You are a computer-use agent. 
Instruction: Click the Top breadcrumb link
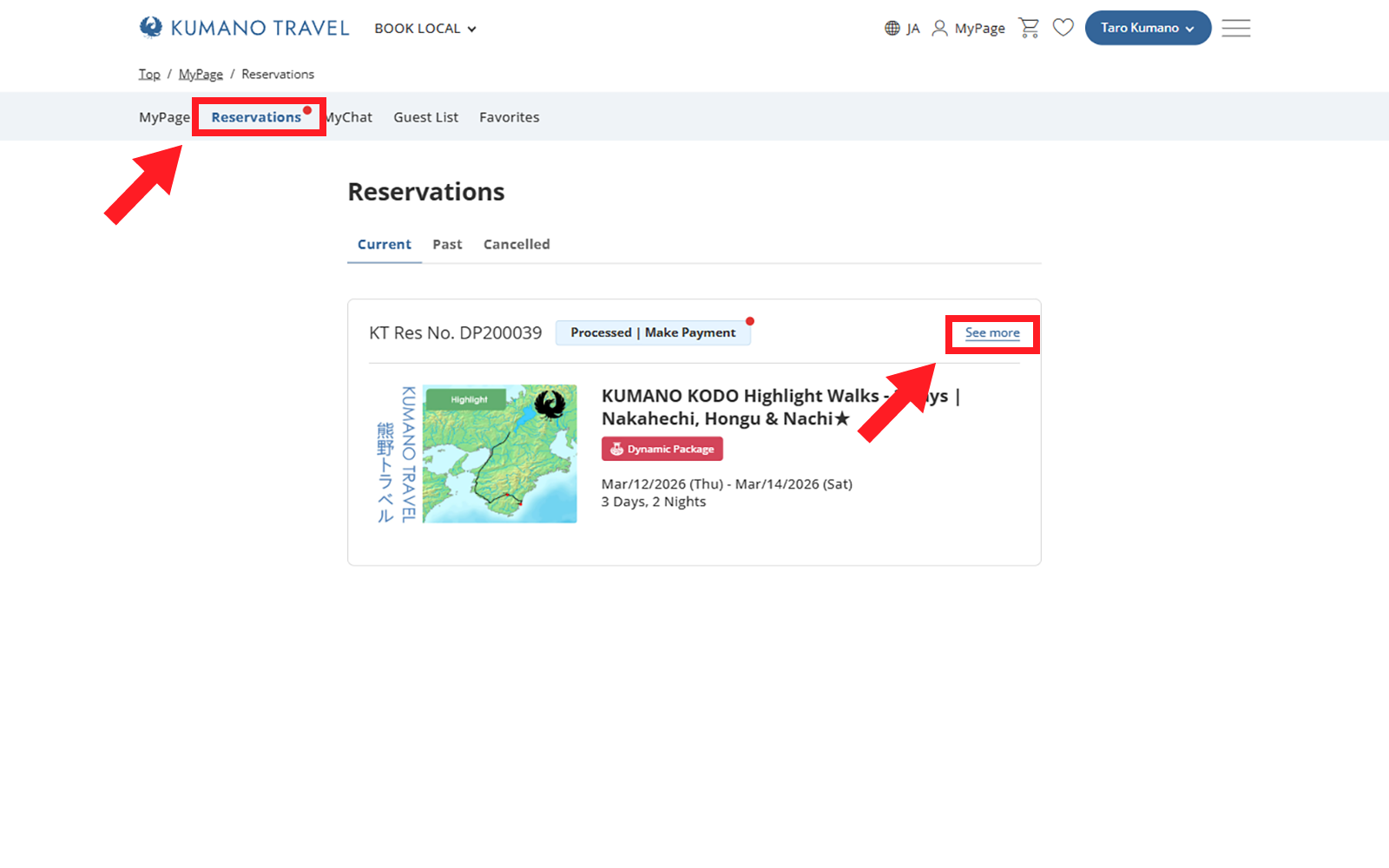coord(149,75)
